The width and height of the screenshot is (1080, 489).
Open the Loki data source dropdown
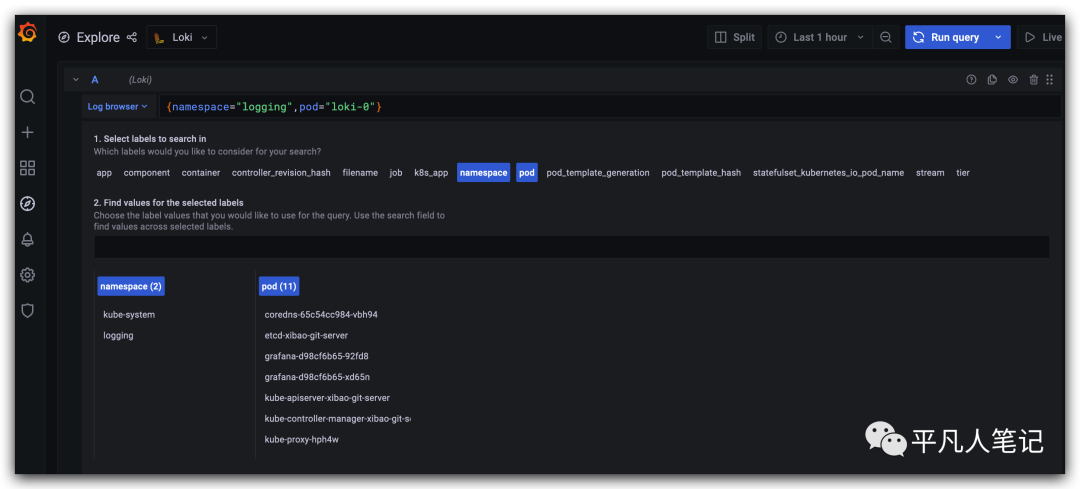pyautogui.click(x=182, y=37)
